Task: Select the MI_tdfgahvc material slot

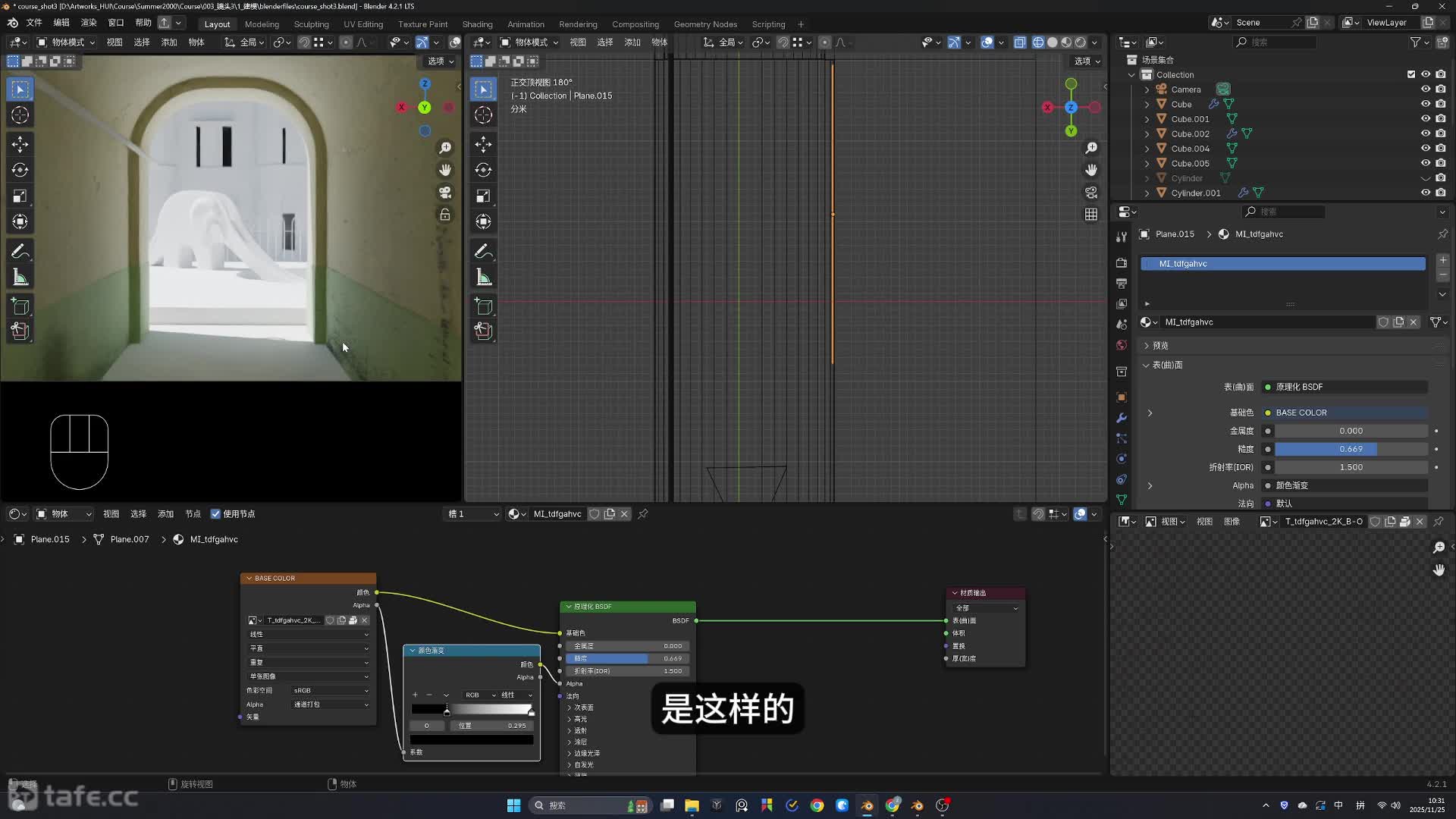Action: (1282, 264)
